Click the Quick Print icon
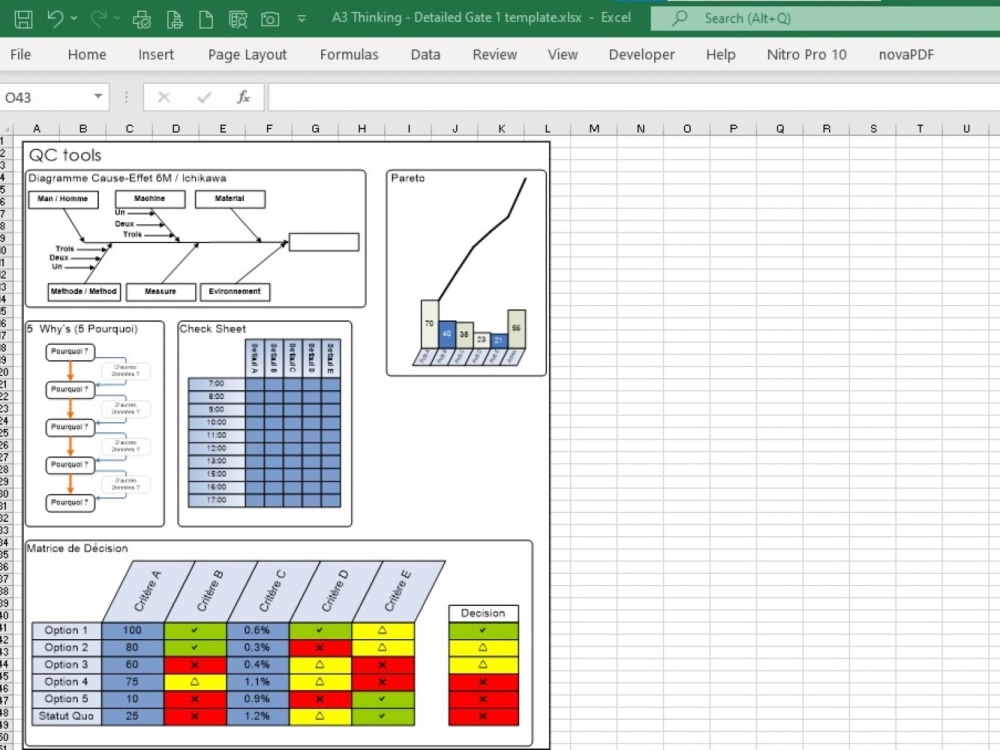The width and height of the screenshot is (1000, 750). point(174,19)
